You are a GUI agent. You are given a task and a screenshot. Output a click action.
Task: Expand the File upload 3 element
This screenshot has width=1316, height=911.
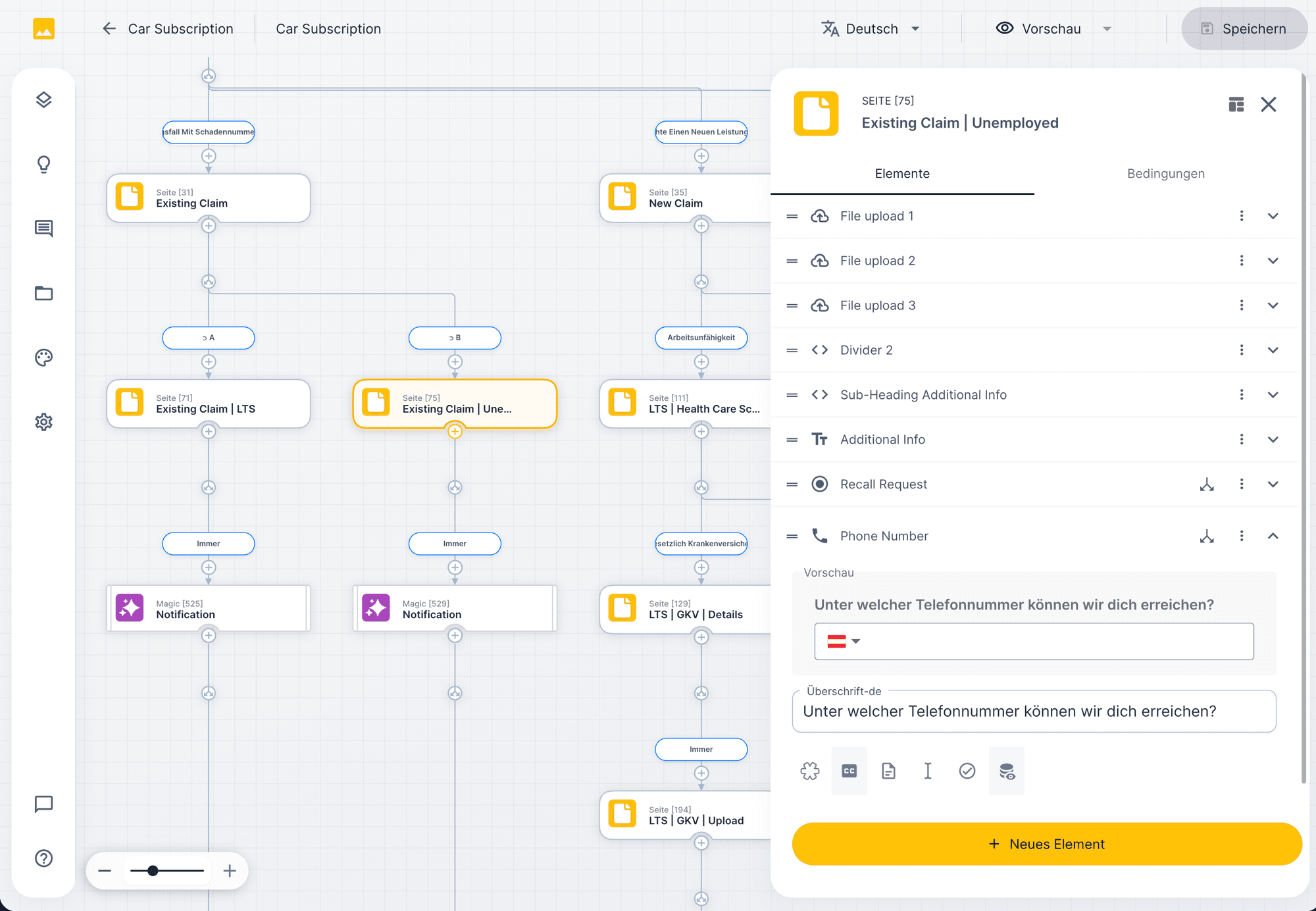[x=1273, y=305]
